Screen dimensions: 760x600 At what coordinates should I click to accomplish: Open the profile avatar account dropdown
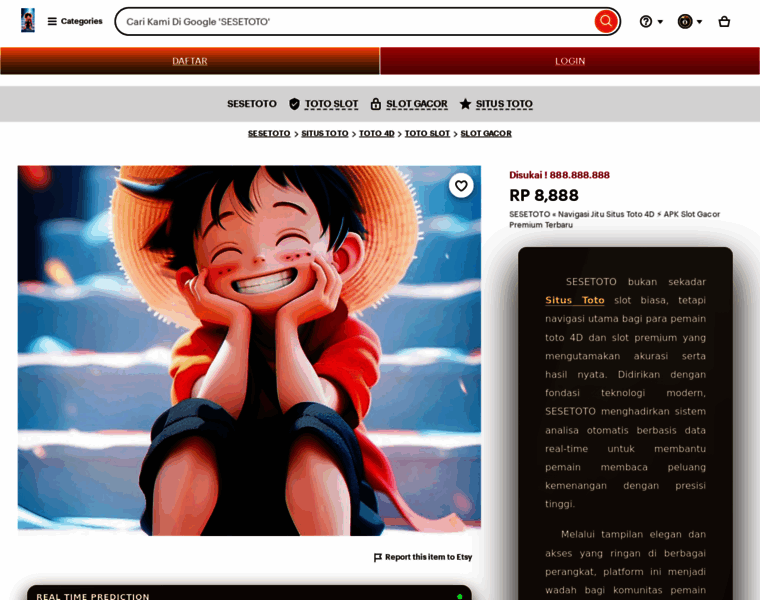690,21
